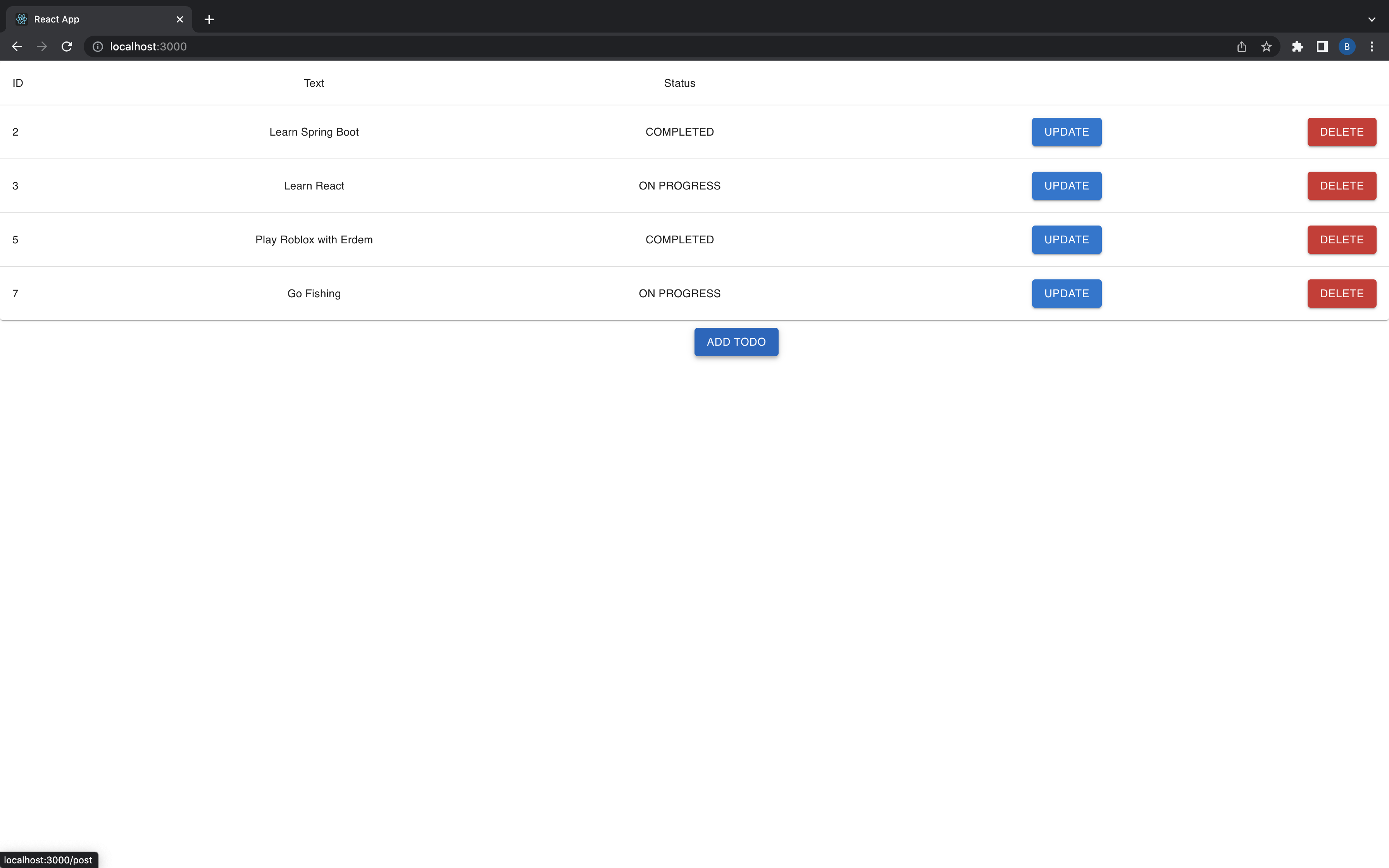The image size is (1389, 868).
Task: Click the site information padlock icon
Action: 97,46
